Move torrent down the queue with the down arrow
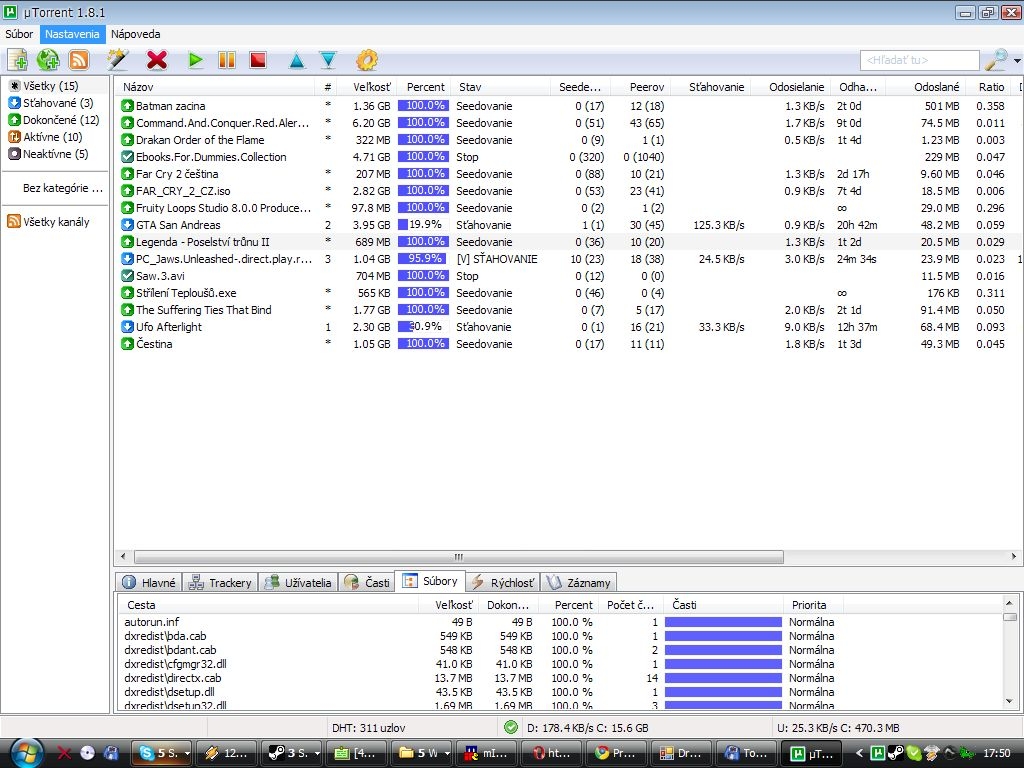 (x=328, y=61)
